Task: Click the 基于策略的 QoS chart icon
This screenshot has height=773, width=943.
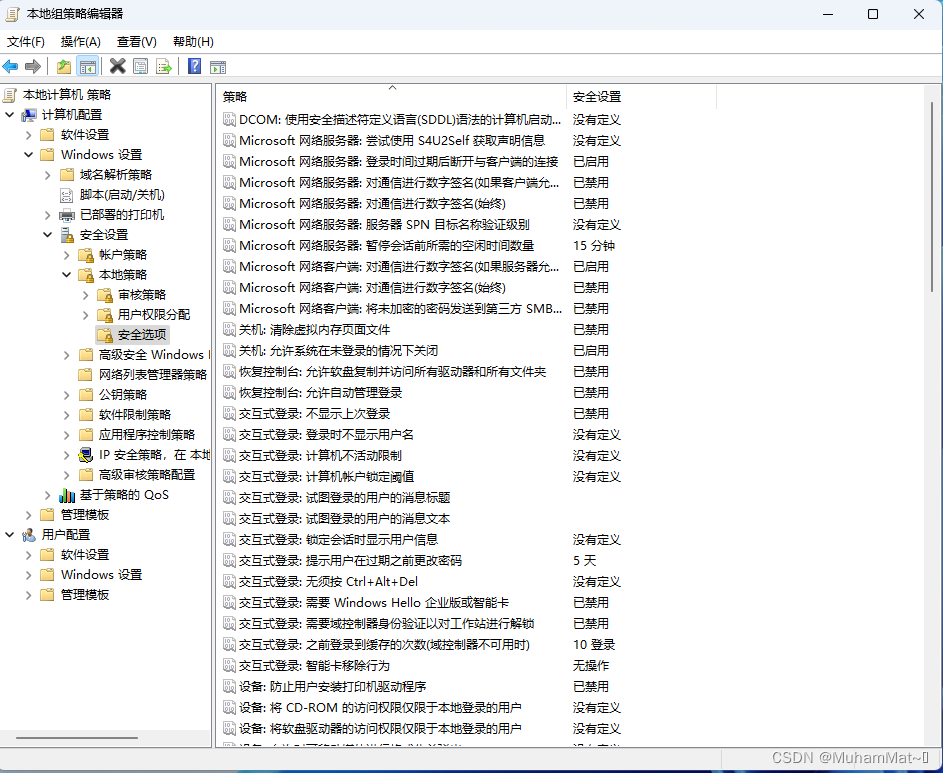Action: click(67, 495)
